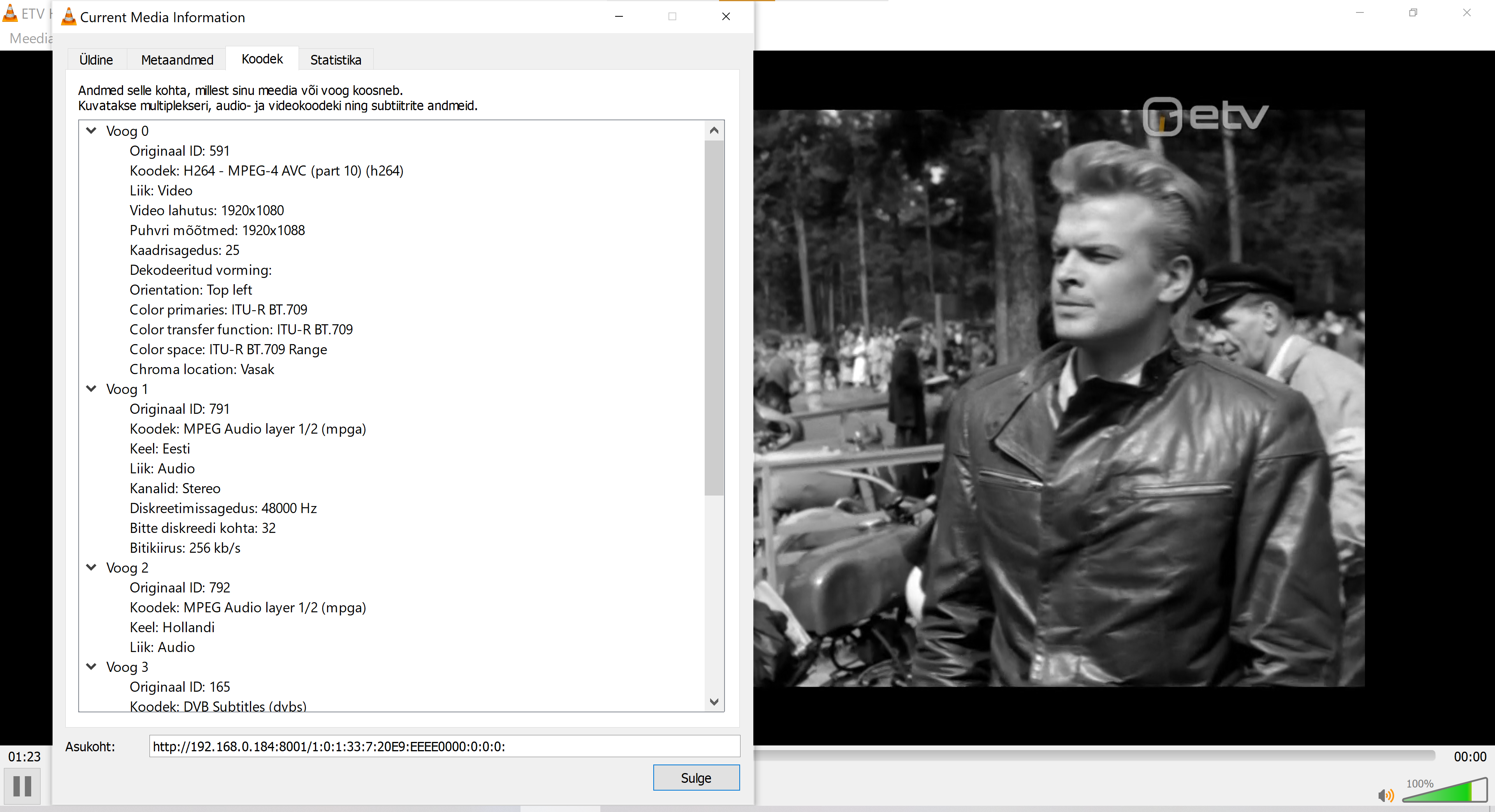The height and width of the screenshot is (812, 1495).
Task: Minimize the main VLC window
Action: [x=1360, y=12]
